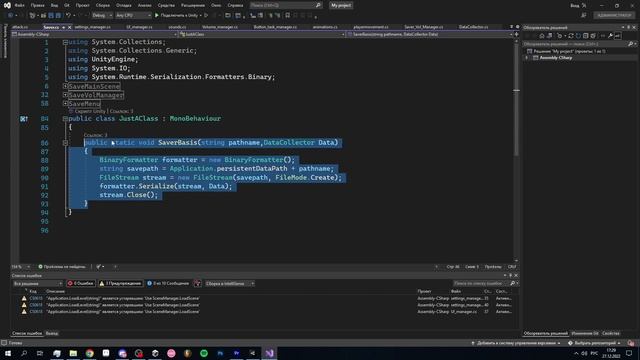Click the bookmark toolbar icon

[x=287, y=16]
